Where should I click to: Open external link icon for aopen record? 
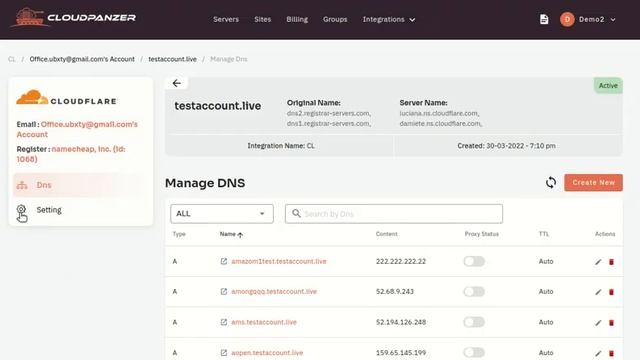tap(224, 353)
